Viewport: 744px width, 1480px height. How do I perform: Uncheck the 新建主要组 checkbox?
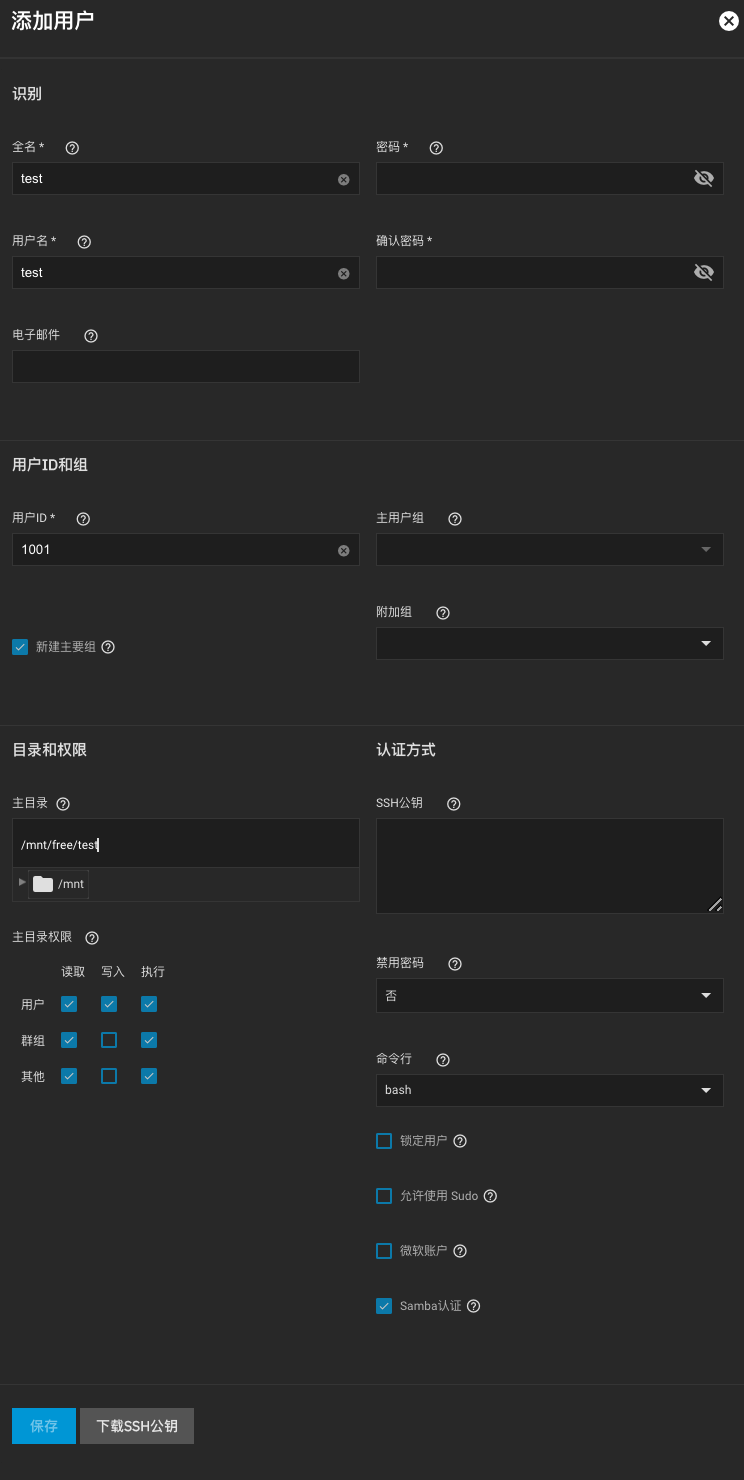point(20,647)
